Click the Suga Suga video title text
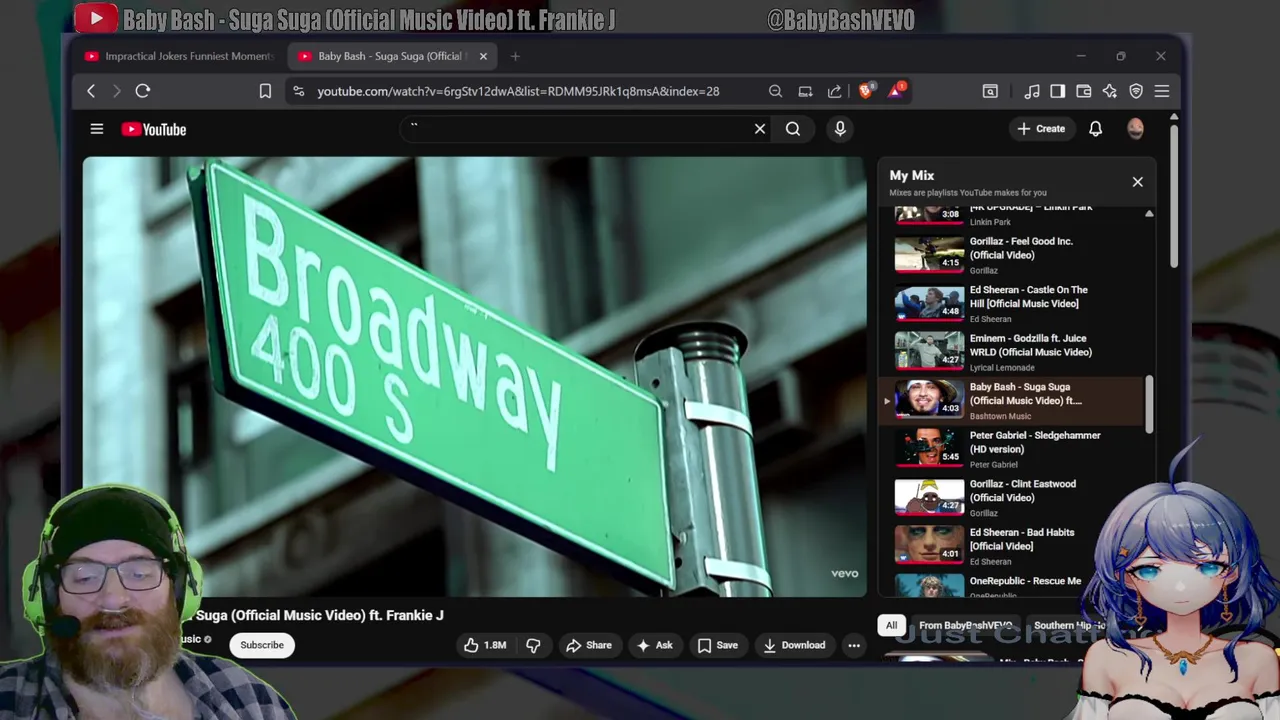The width and height of the screenshot is (1280, 720). [320, 615]
